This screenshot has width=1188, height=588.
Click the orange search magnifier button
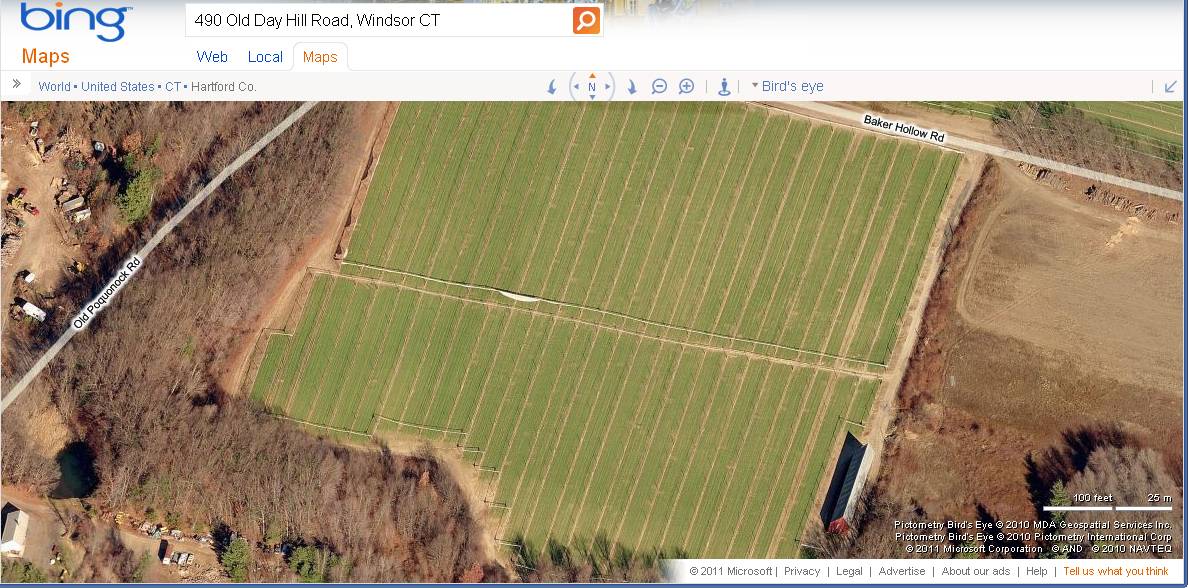(x=586, y=20)
